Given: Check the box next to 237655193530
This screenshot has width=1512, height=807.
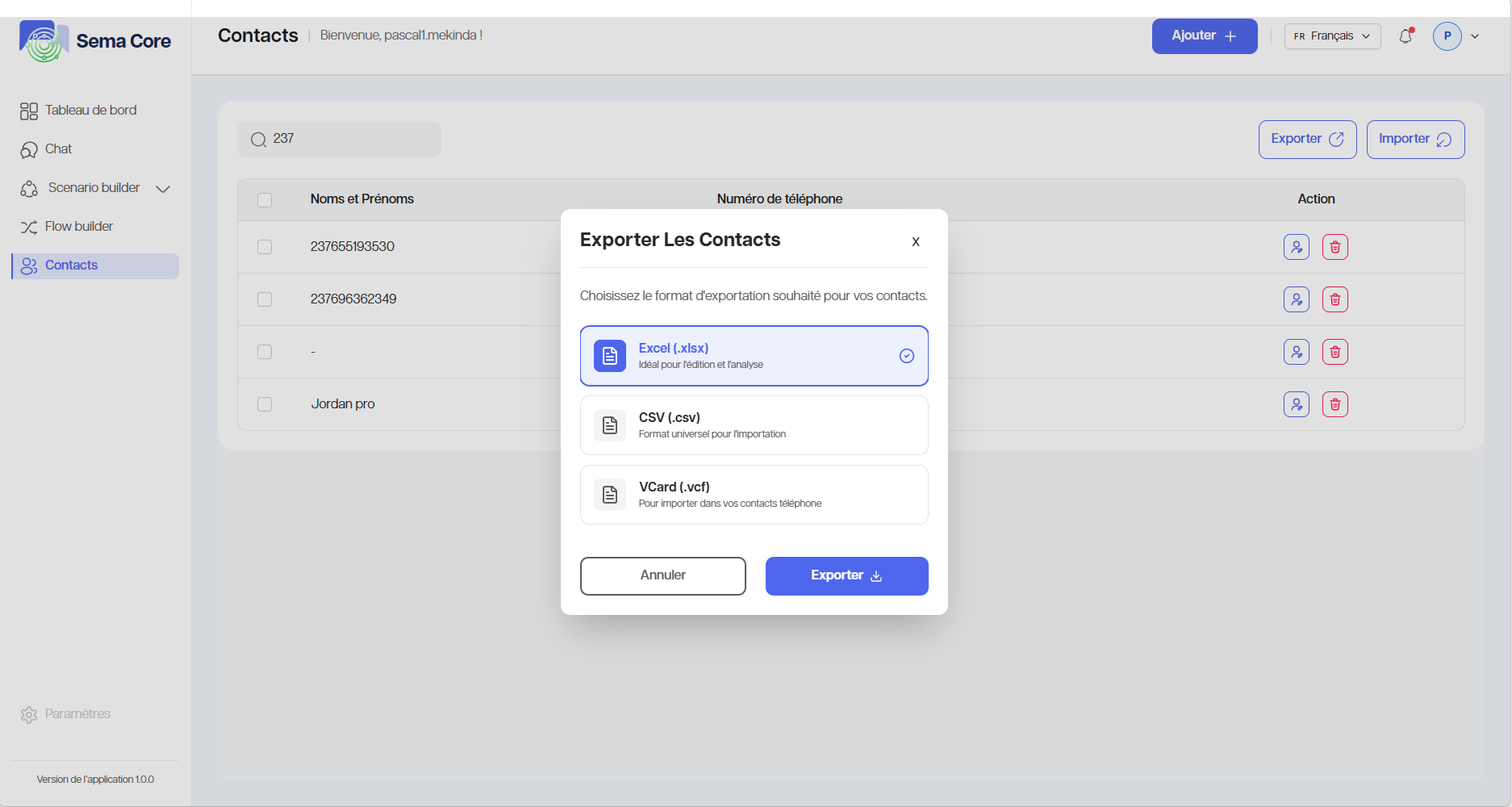Looking at the screenshot, I should (x=265, y=247).
